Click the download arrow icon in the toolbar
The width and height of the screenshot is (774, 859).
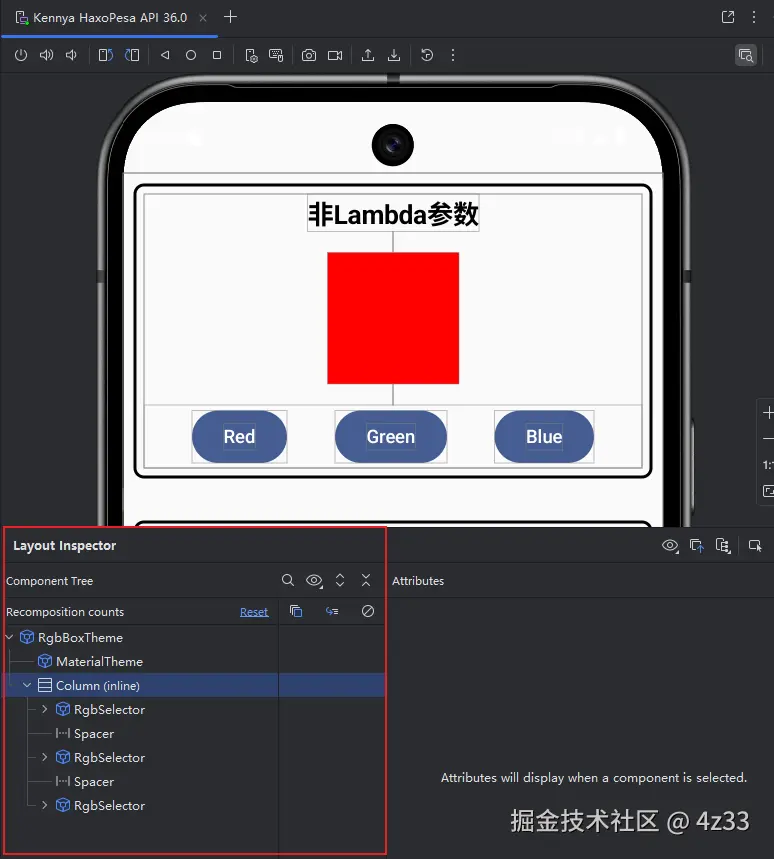[394, 55]
